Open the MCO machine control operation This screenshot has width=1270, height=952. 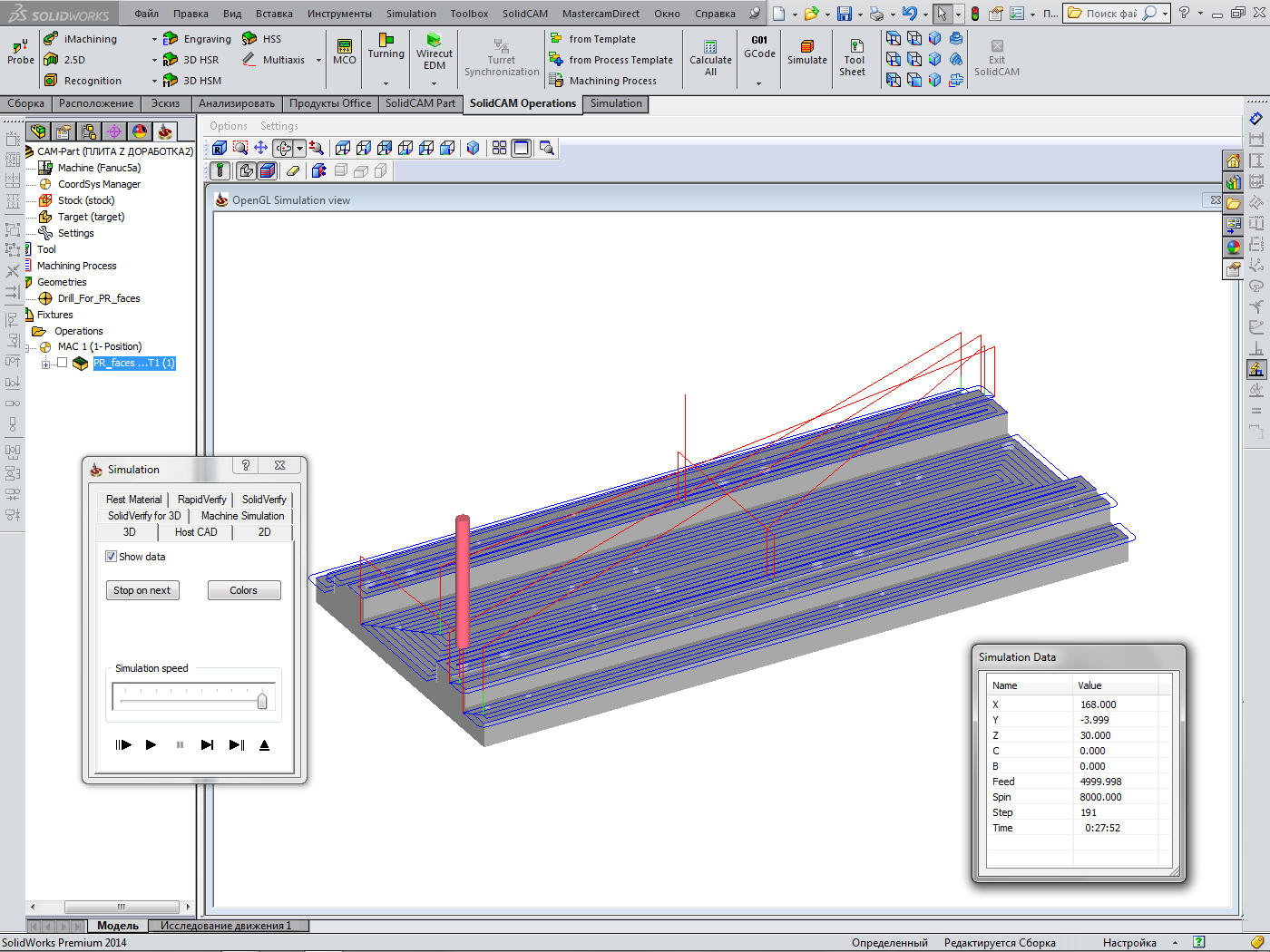(345, 52)
